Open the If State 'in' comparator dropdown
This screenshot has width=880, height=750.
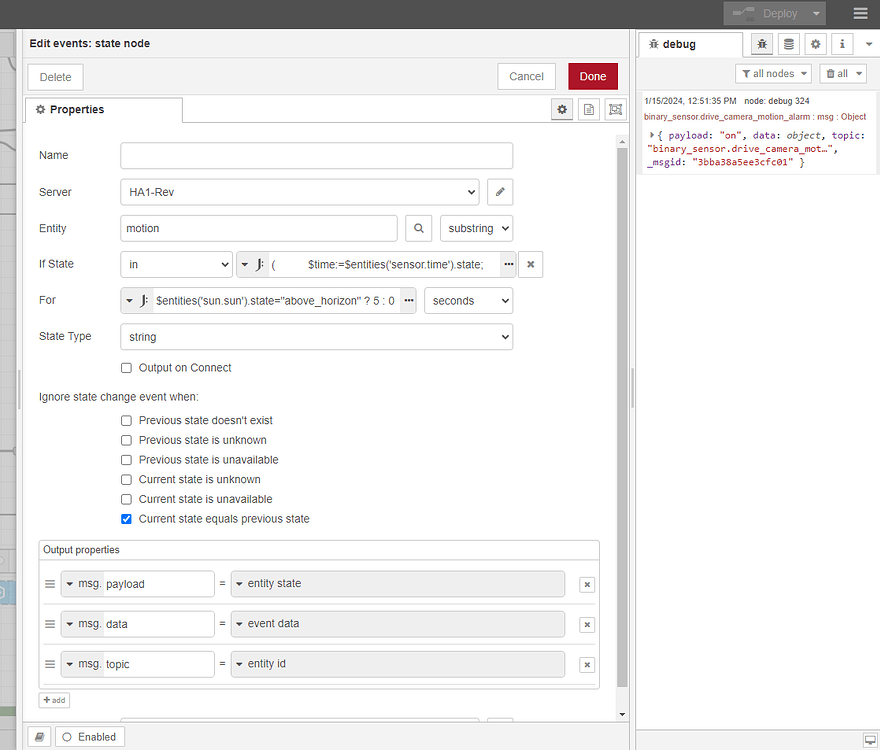(x=177, y=264)
